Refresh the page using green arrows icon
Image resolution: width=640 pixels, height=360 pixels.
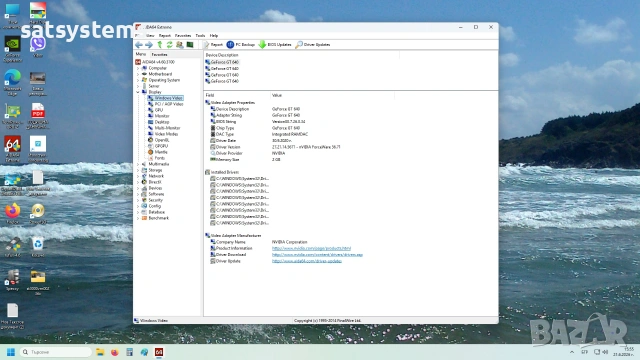pos(169,44)
